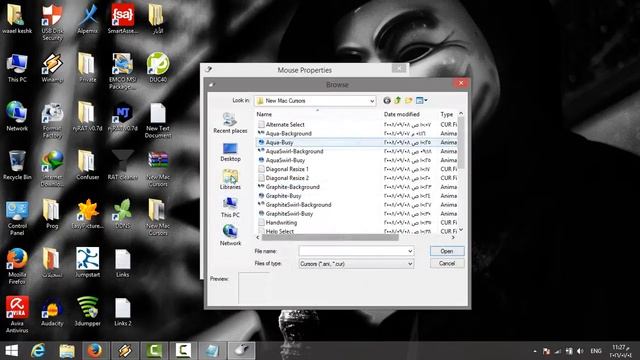Viewport: 640px width, 360px height.
Task: Select the 3dumpper desktop icon
Action: [x=87, y=312]
